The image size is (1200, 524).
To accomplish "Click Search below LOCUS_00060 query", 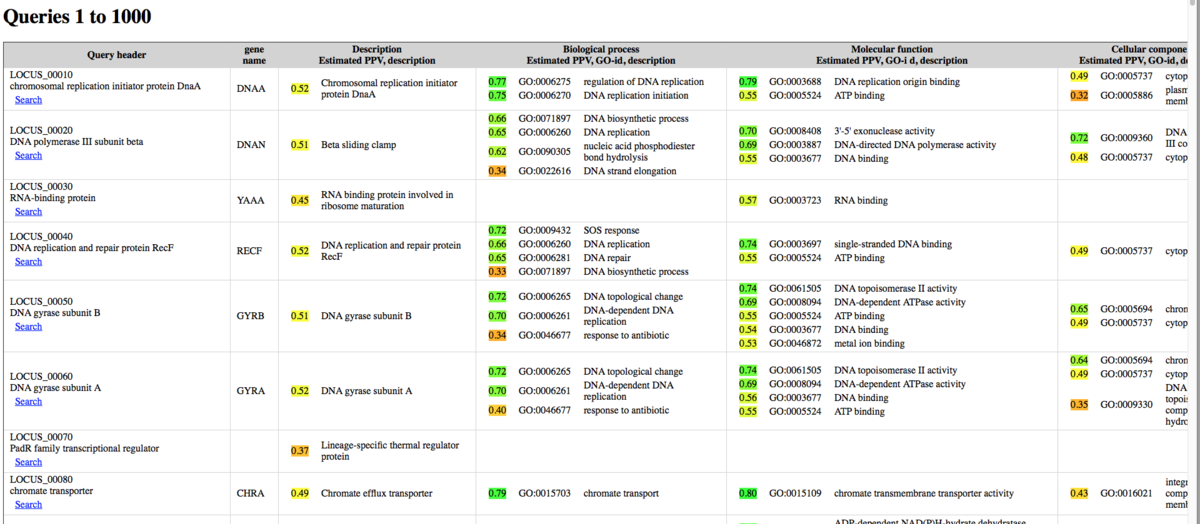I will 28,401.
